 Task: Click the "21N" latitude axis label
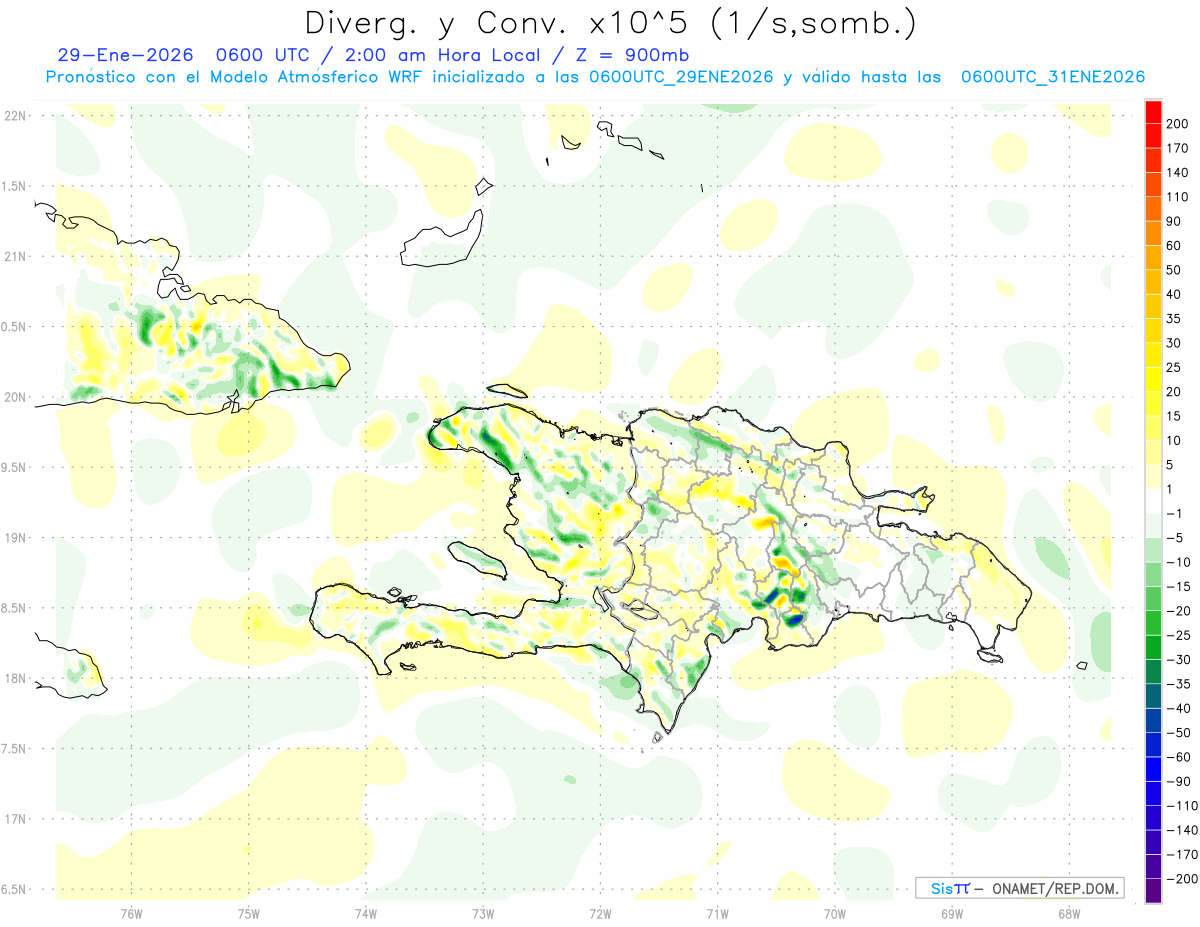coord(15,257)
